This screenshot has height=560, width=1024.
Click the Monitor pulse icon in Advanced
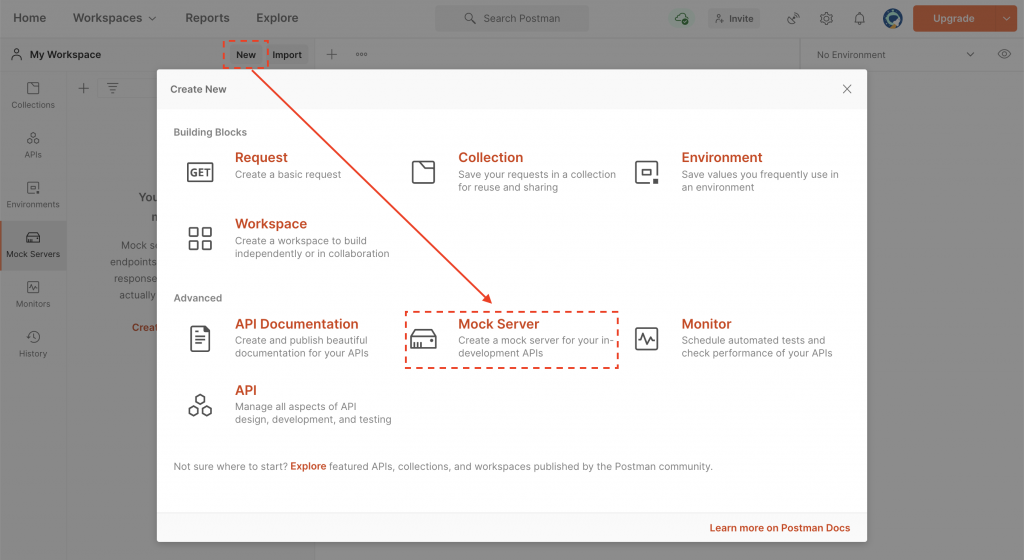[647, 339]
